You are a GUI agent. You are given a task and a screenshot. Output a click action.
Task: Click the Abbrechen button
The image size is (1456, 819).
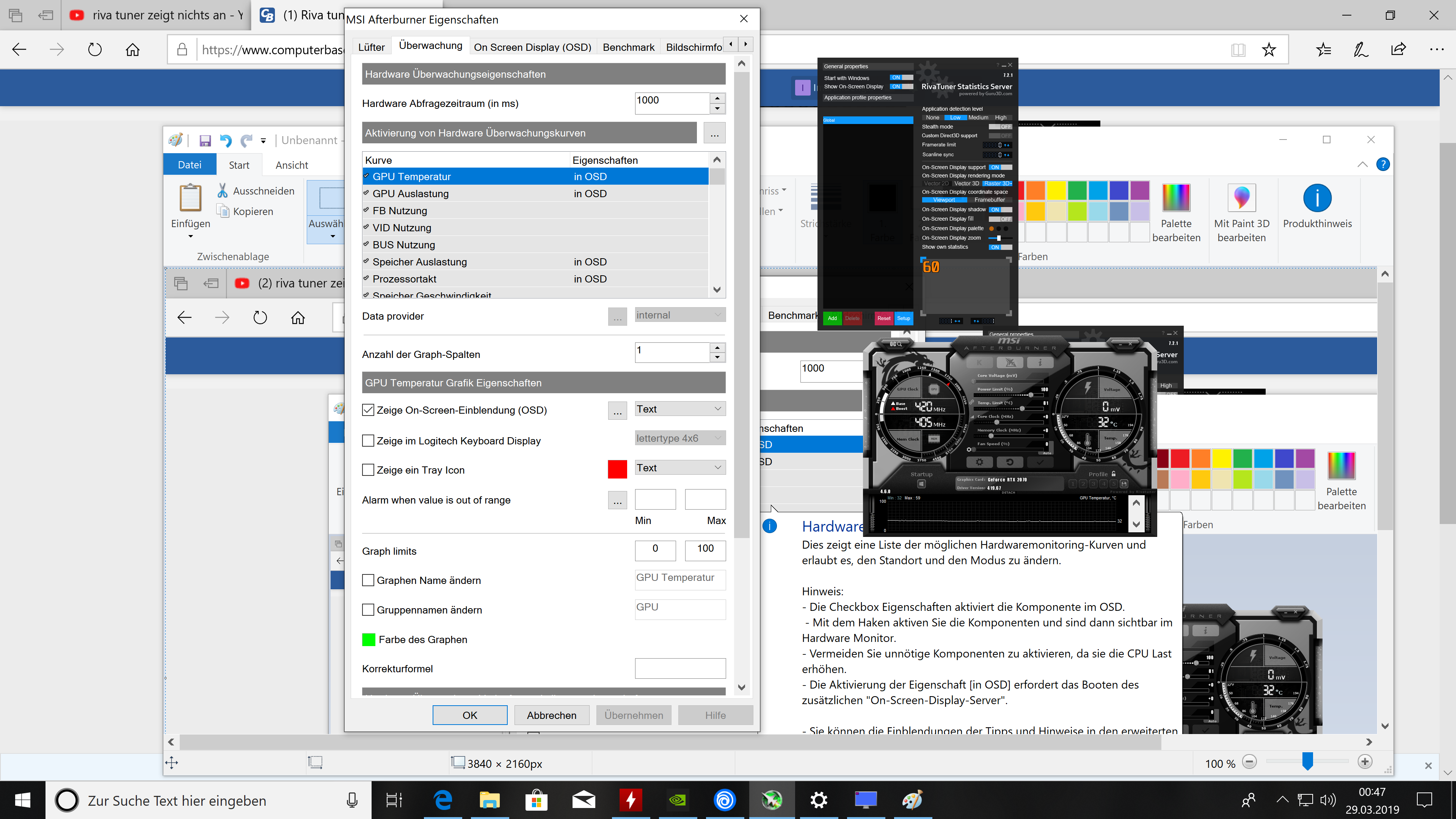[552, 715]
